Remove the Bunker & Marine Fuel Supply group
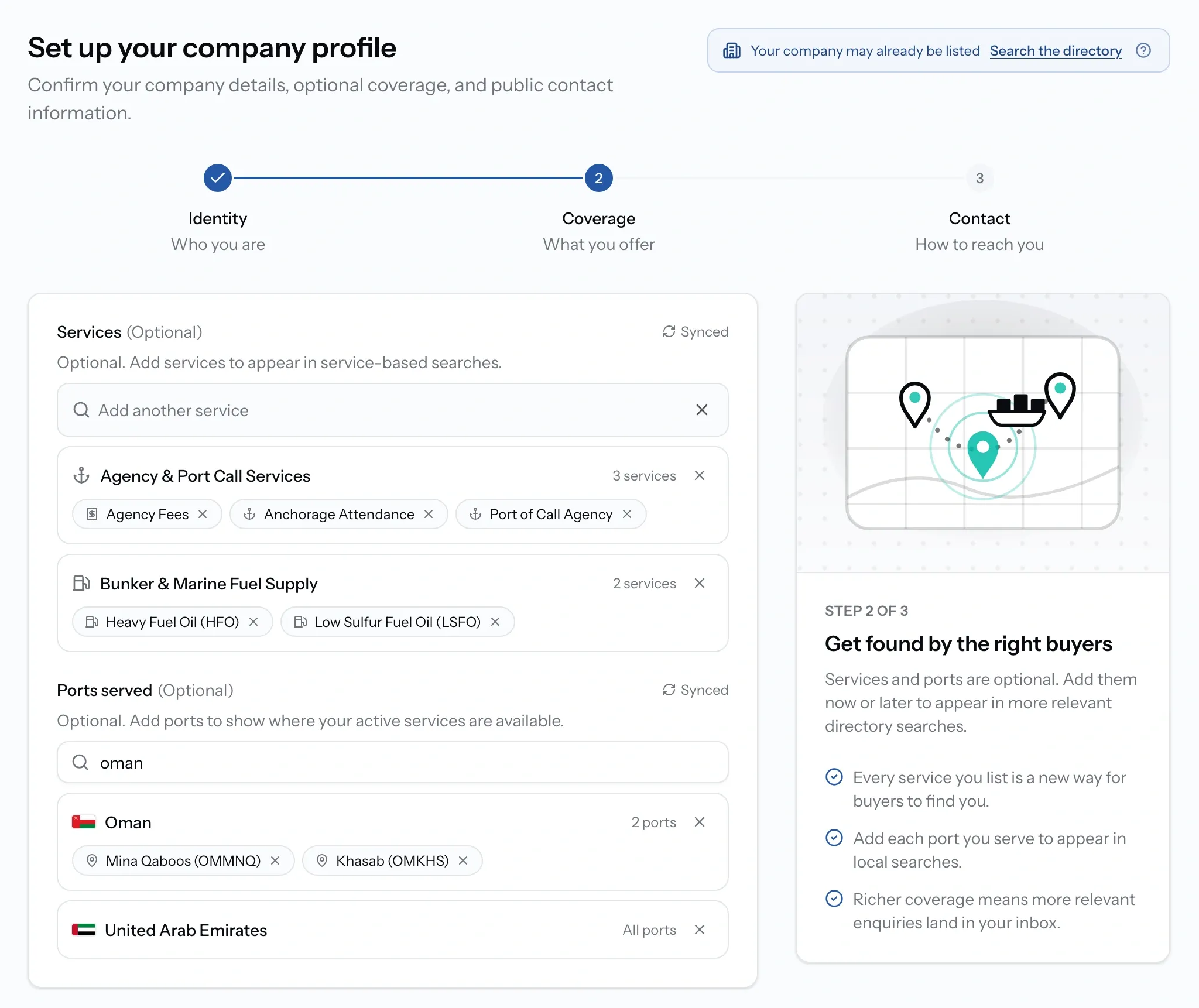1199x1008 pixels. point(699,583)
